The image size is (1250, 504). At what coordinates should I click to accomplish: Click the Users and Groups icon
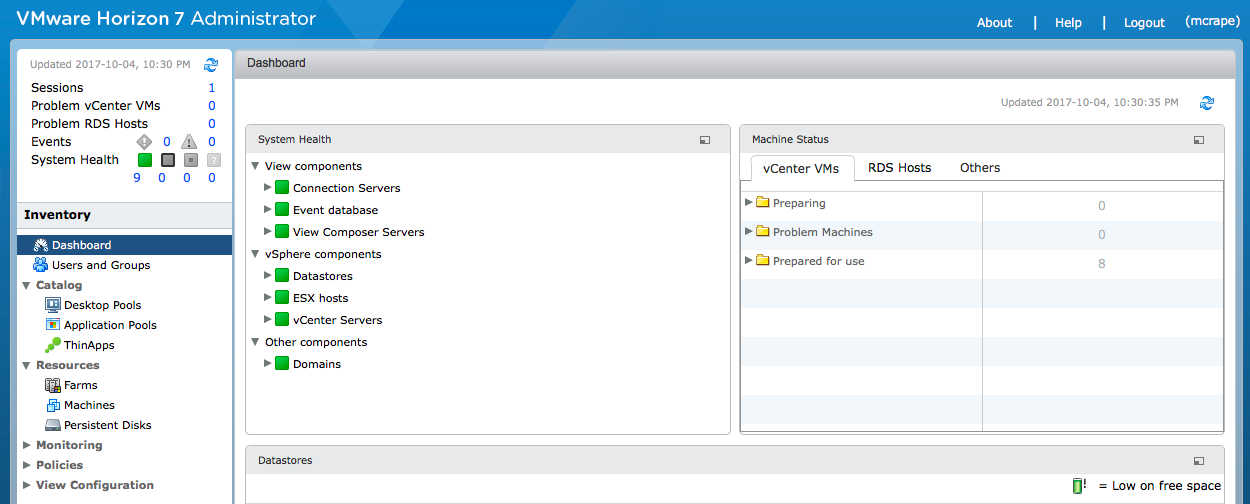click(x=41, y=265)
